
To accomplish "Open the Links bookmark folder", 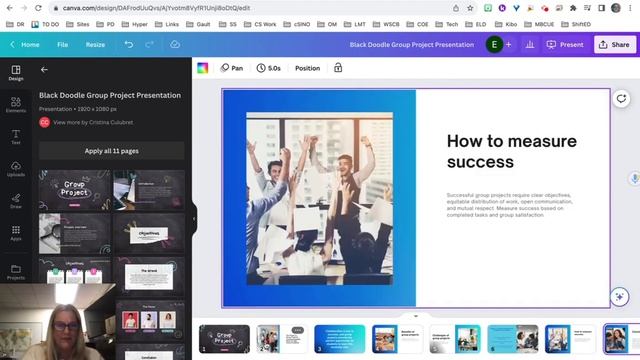I will [x=167, y=24].
